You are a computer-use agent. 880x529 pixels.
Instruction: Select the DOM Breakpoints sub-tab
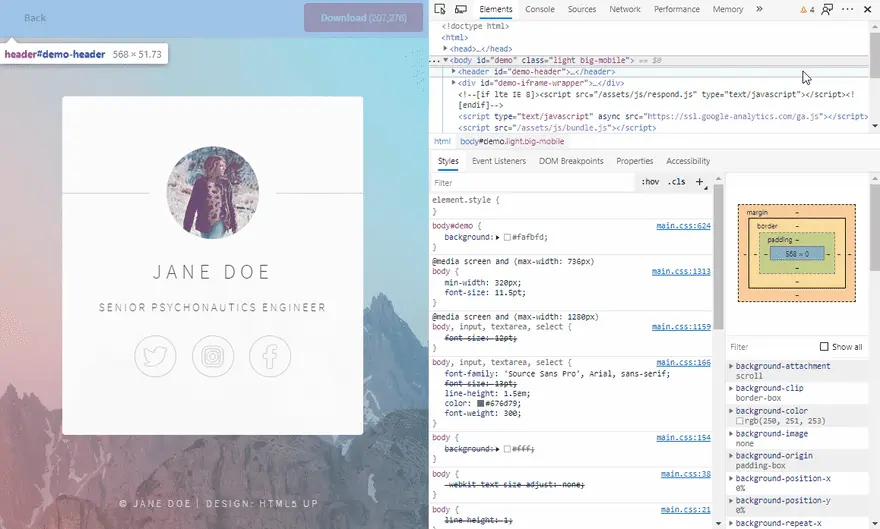[571, 161]
